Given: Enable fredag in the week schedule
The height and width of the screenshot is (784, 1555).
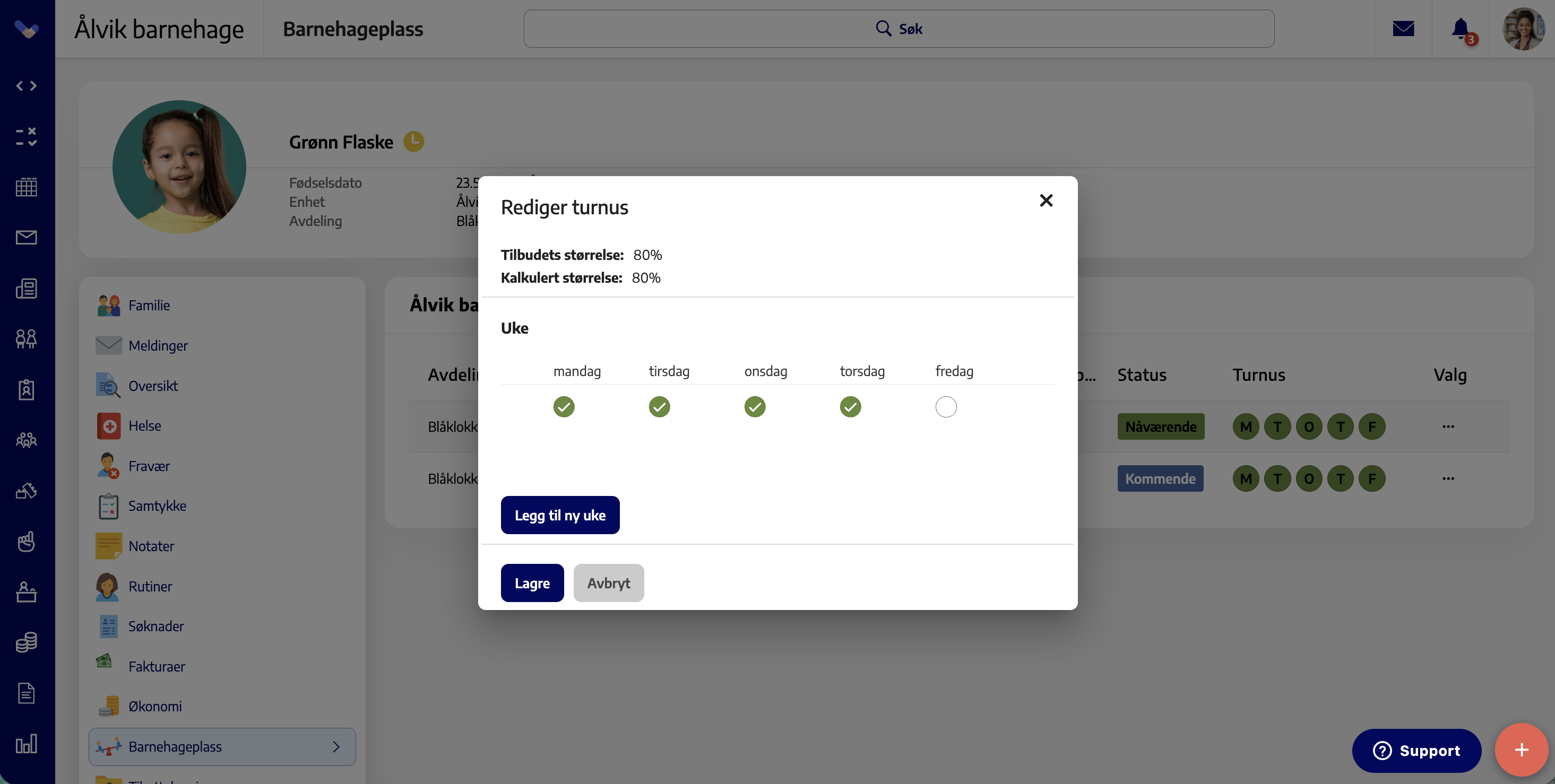Looking at the screenshot, I should coord(946,407).
